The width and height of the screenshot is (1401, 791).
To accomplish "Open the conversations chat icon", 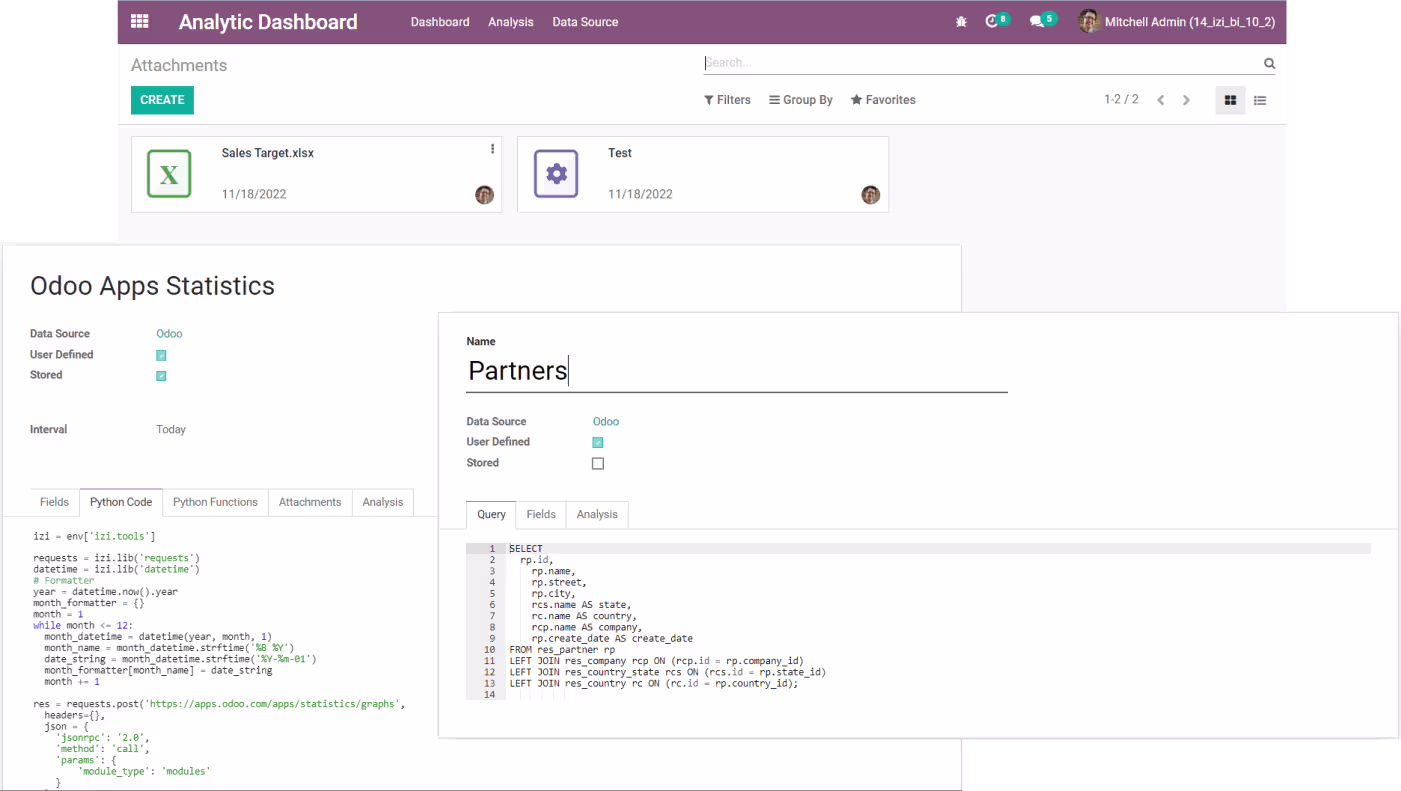I will click(1037, 21).
